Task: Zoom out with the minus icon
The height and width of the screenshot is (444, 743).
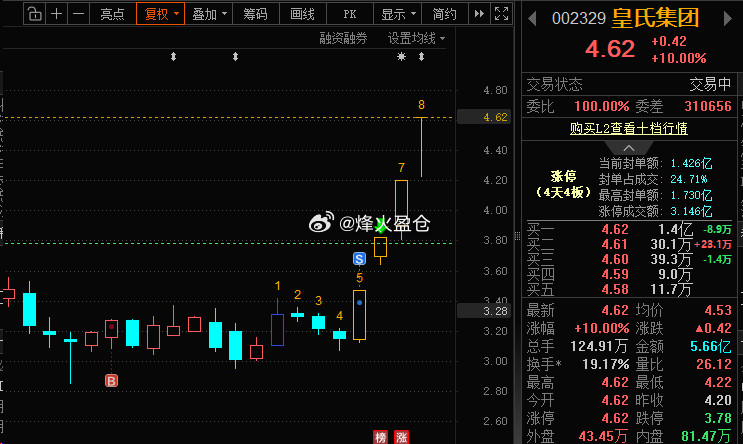Action: (79, 14)
